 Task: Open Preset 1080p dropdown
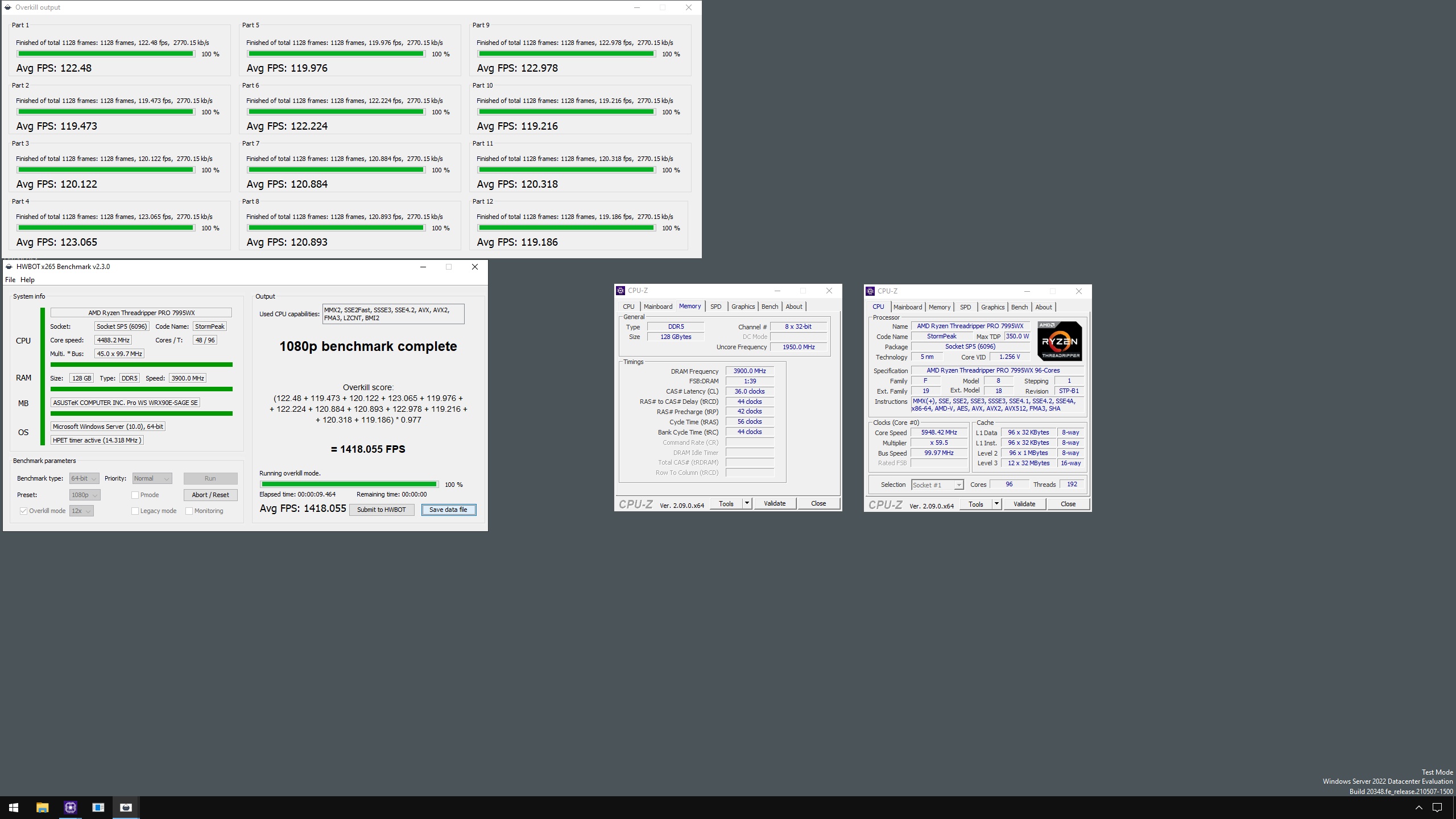pyautogui.click(x=85, y=495)
